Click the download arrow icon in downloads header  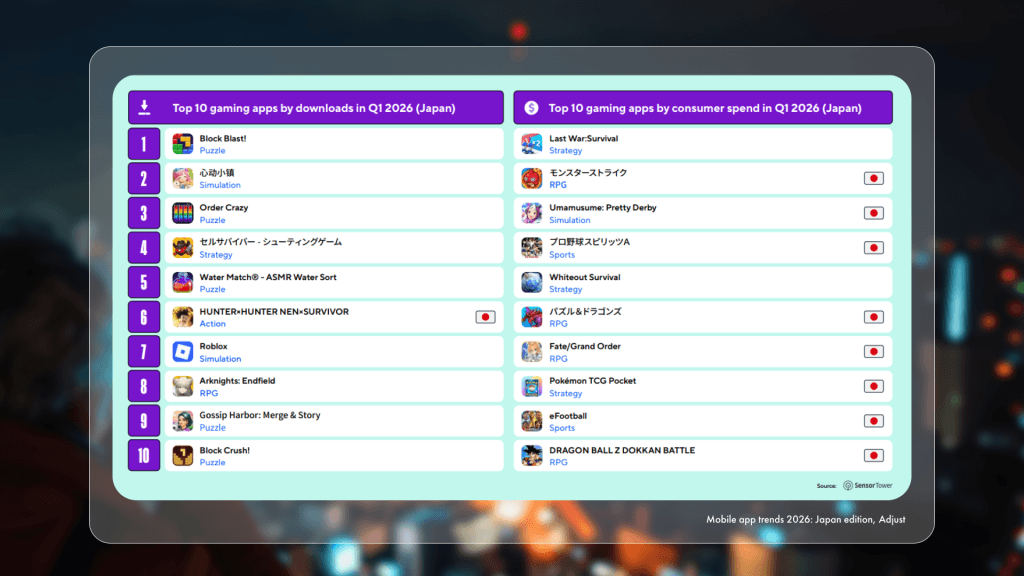[144, 107]
